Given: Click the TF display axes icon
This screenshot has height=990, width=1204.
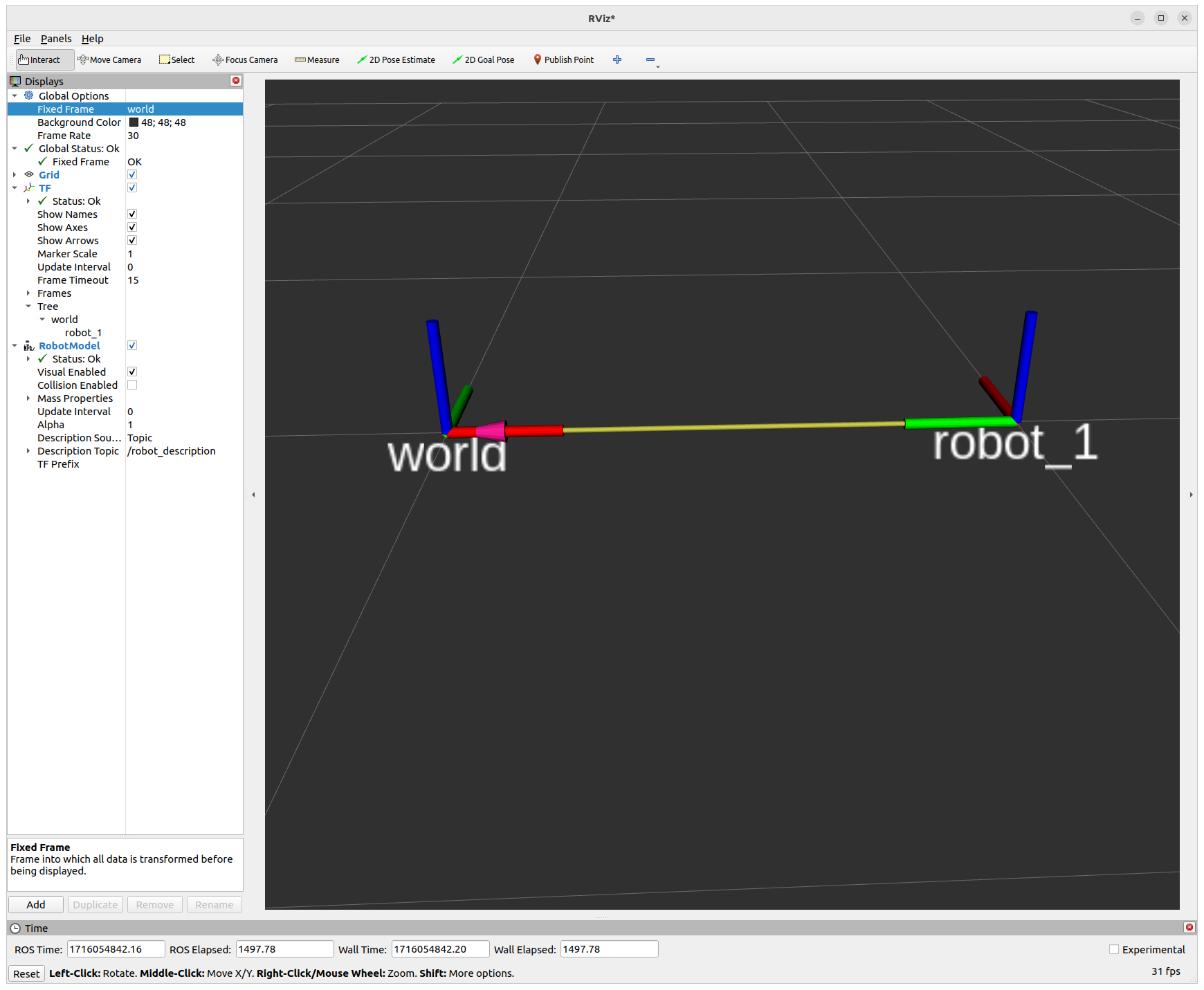Looking at the screenshot, I should pos(29,187).
